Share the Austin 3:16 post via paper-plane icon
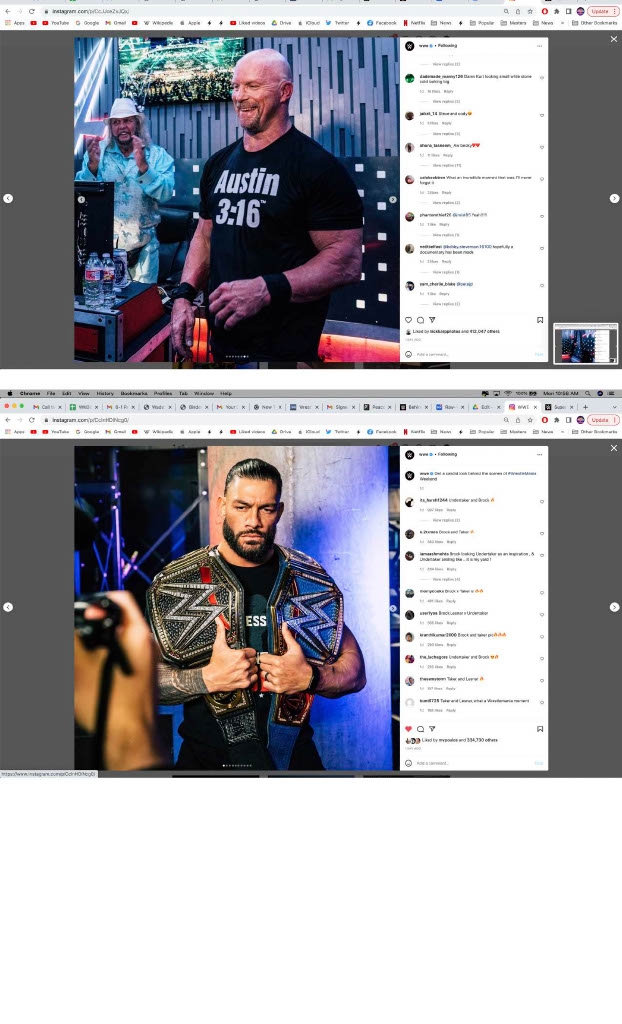The image size is (622, 1024). [432, 320]
